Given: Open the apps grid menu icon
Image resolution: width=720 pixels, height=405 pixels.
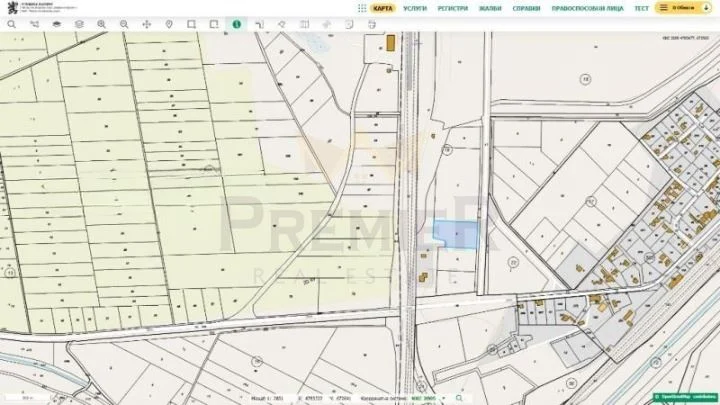Looking at the screenshot, I should point(362,8).
